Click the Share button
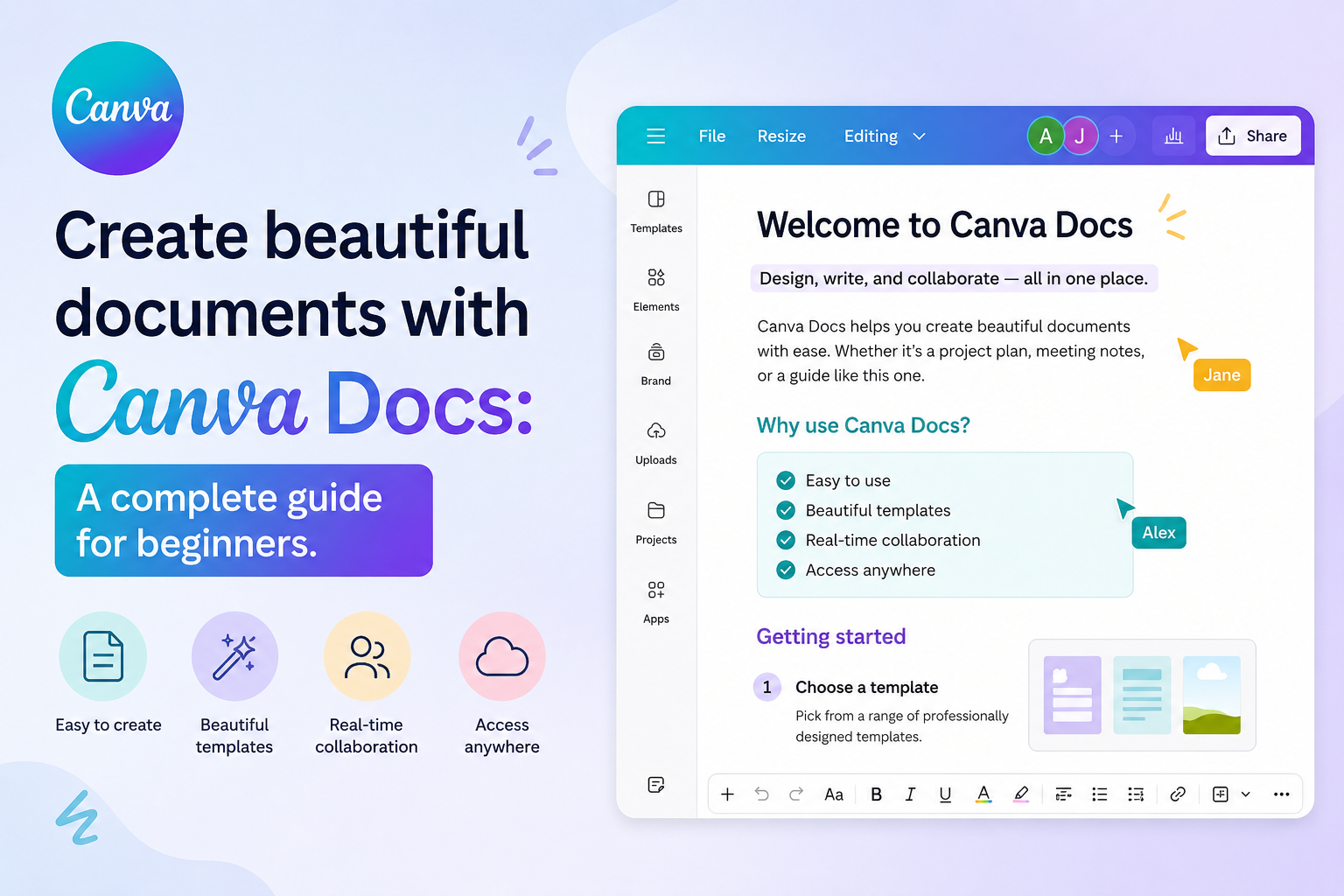The image size is (1344, 896). pyautogui.click(x=1253, y=136)
